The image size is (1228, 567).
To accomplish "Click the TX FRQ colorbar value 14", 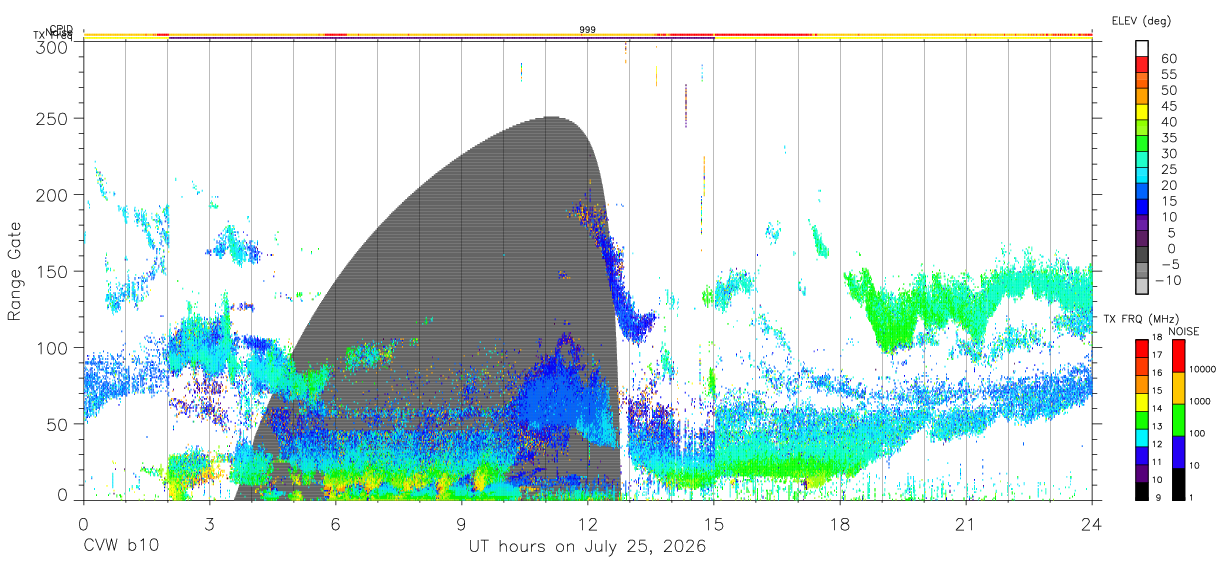I will (x=1159, y=408).
